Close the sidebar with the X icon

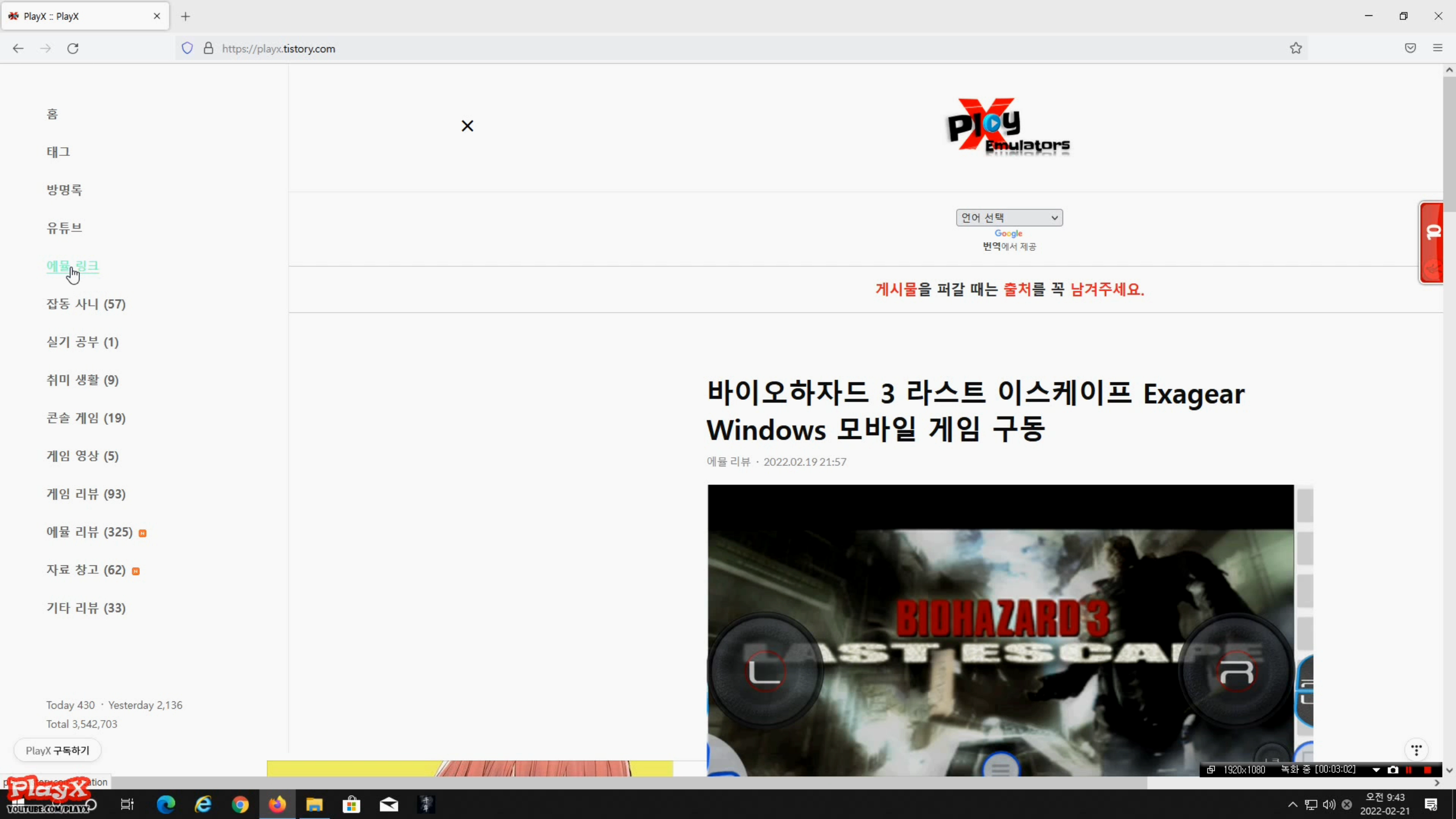click(x=467, y=126)
